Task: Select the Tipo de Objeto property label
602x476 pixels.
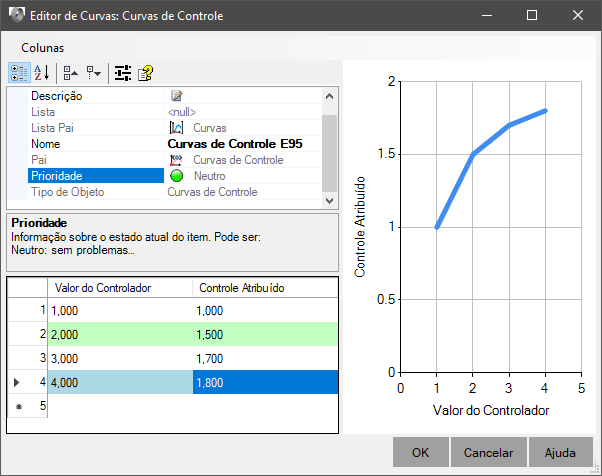Action: pos(68,192)
